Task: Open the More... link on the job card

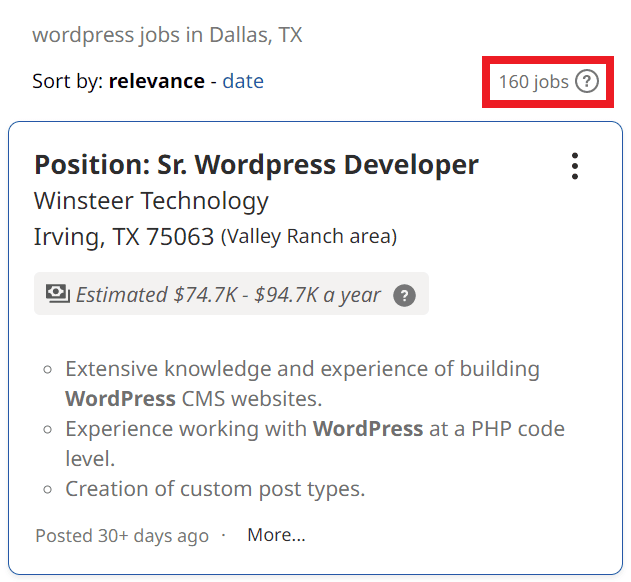Action: pyautogui.click(x=276, y=535)
